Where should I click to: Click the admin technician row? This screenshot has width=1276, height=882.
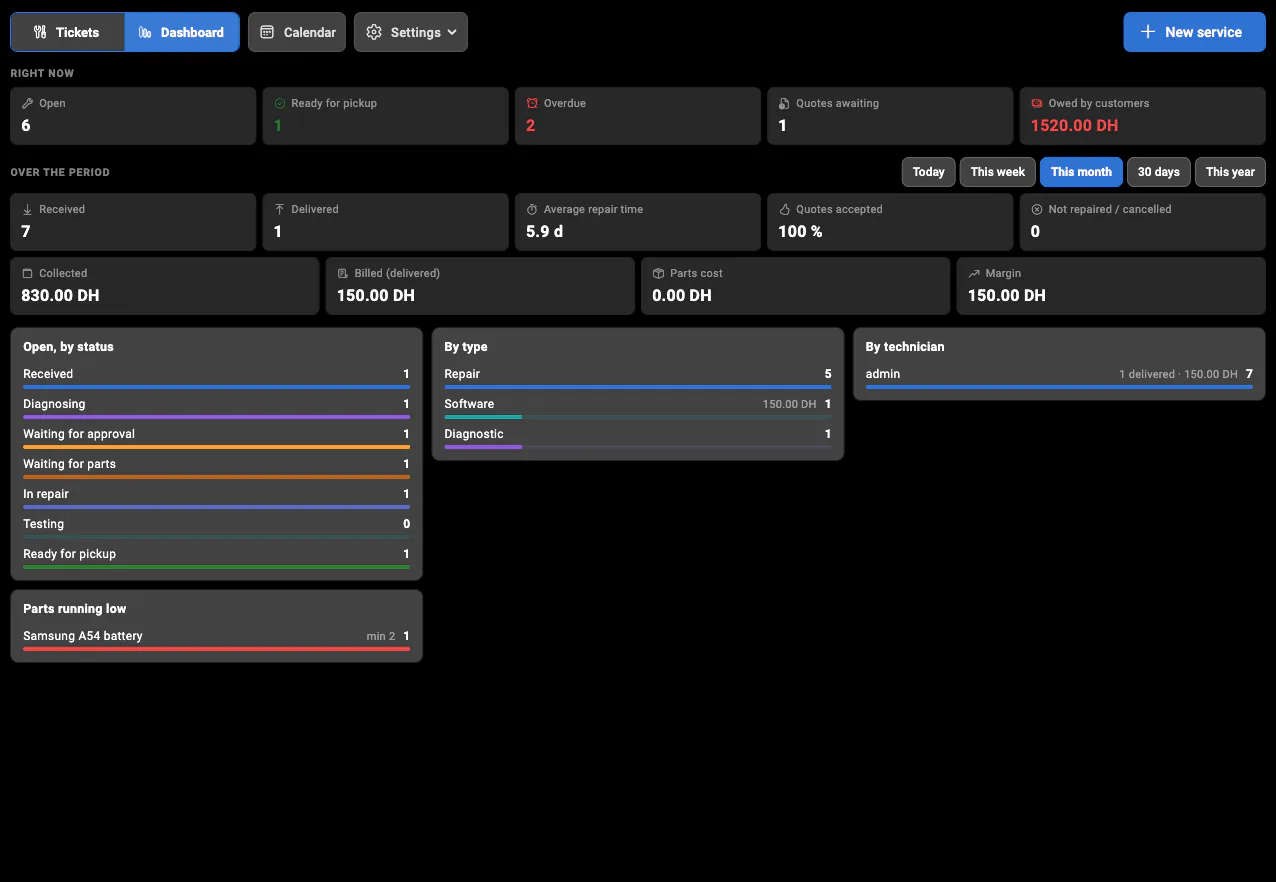(1059, 378)
